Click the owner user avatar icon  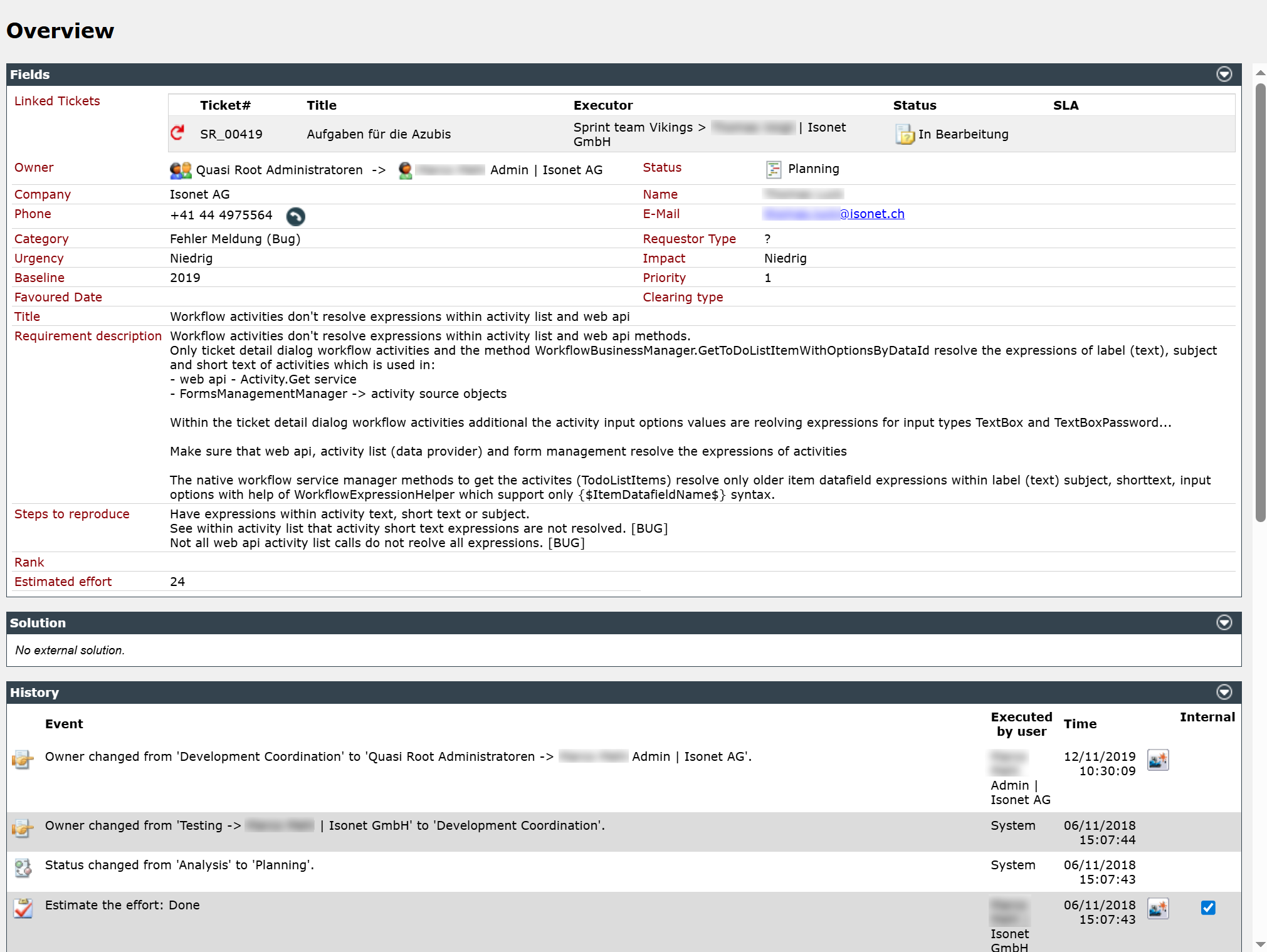click(x=405, y=170)
